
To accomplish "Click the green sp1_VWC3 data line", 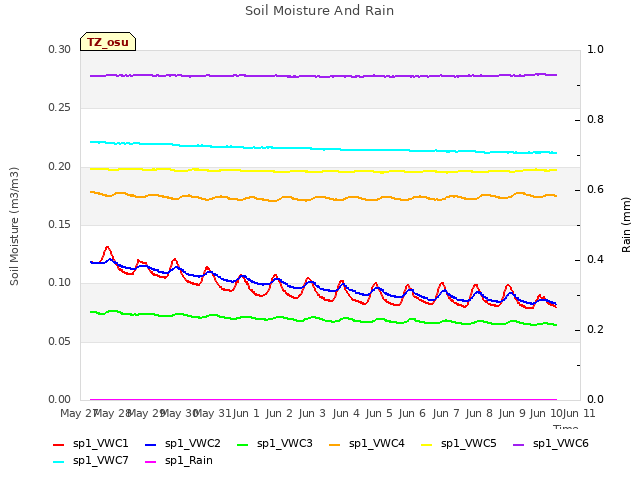I will tap(323, 319).
